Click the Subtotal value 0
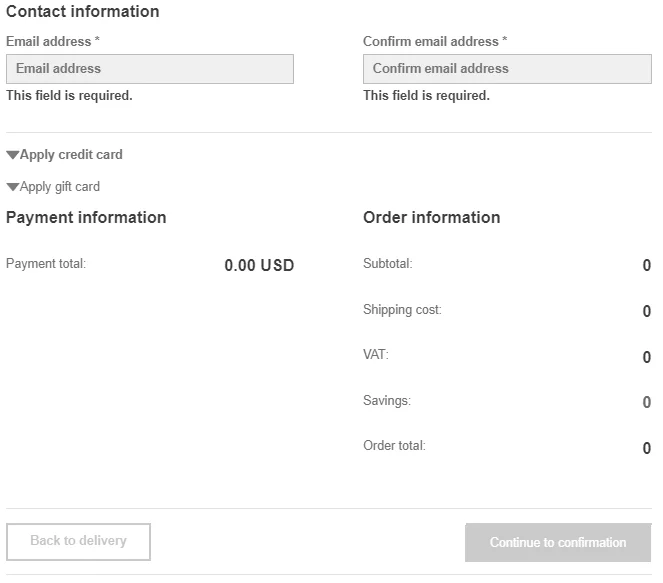The width and height of the screenshot is (663, 583). [x=647, y=265]
